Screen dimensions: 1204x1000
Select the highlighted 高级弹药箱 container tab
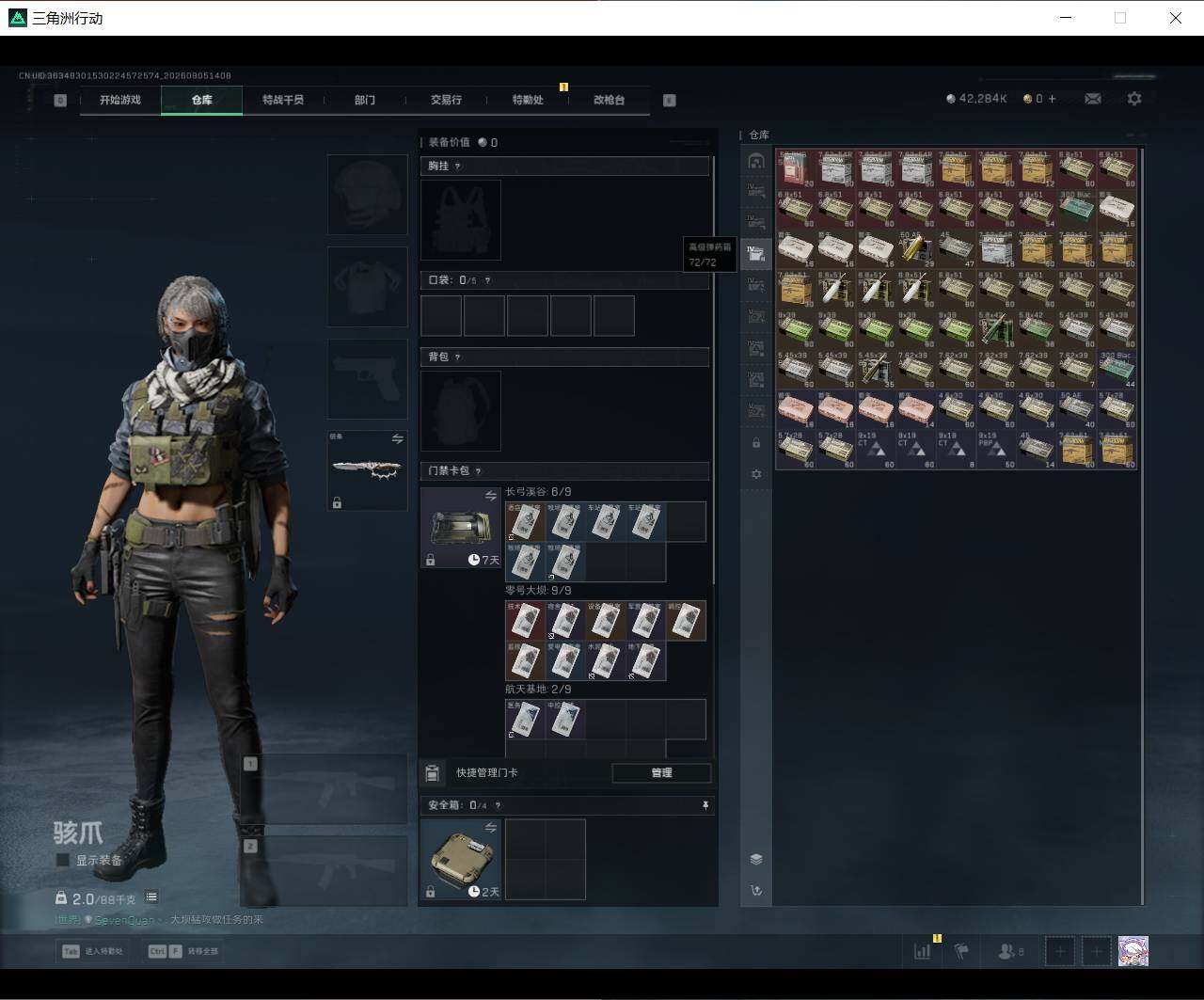(755, 252)
